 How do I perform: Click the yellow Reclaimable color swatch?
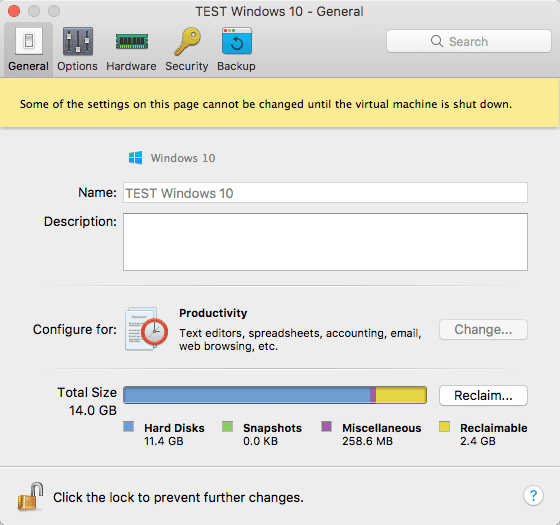[x=445, y=426]
